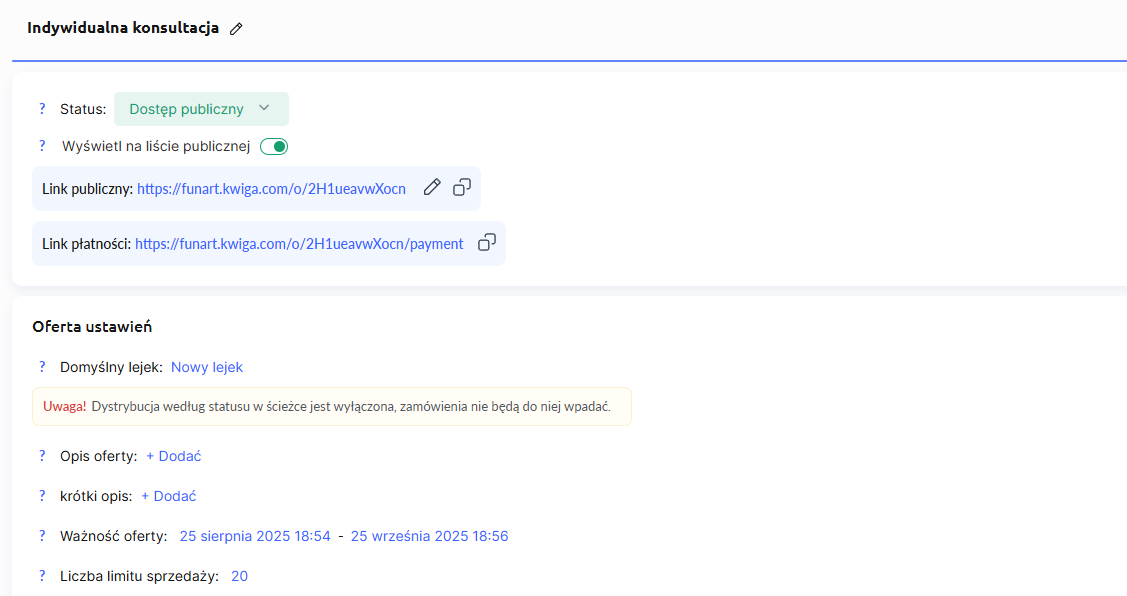This screenshot has height=596, width=1127.
Task: Open the public link URL
Action: (x=271, y=188)
